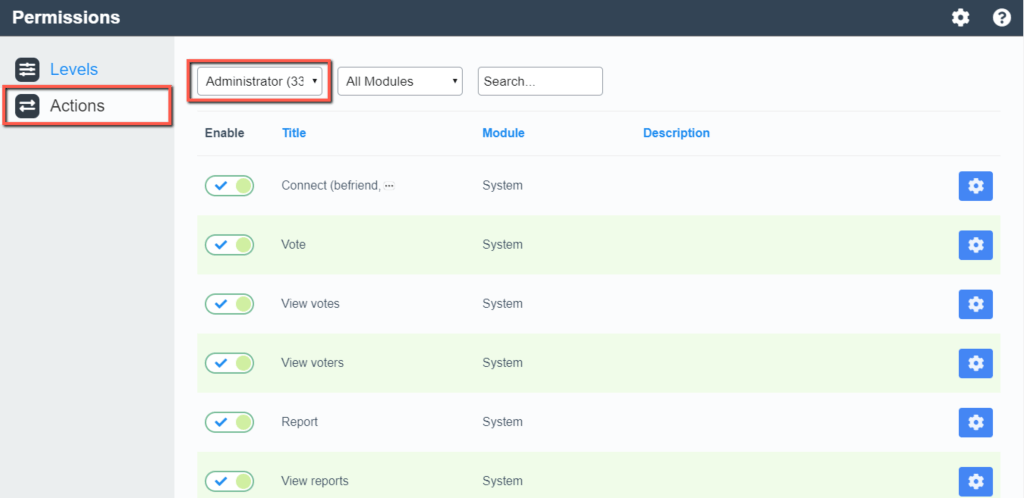Open settings gear for the Report row
Viewport: 1024px width, 498px height.
pyautogui.click(x=976, y=422)
